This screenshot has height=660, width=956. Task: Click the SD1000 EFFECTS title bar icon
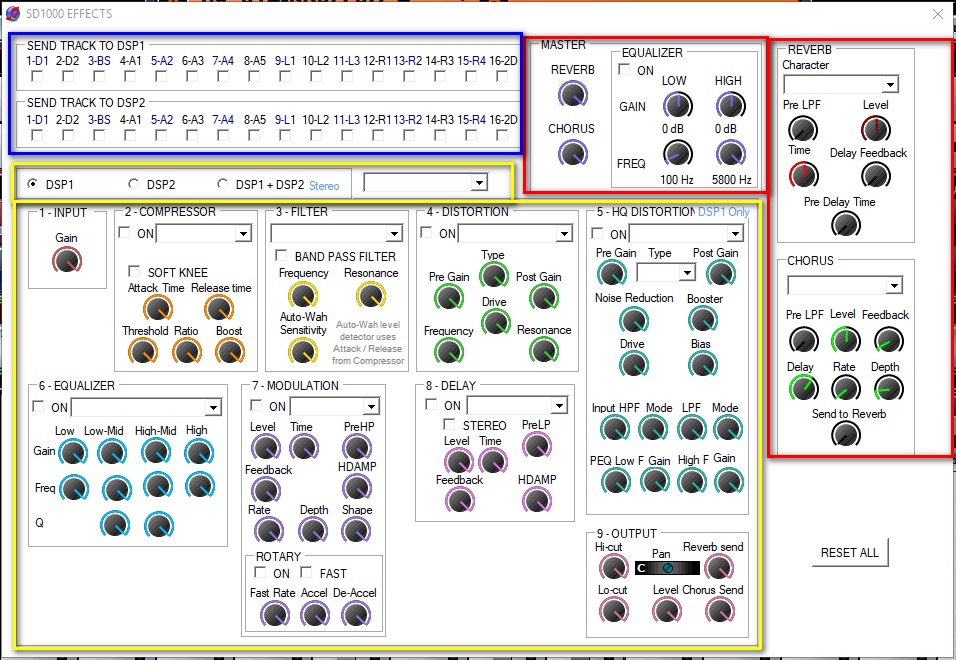[12, 13]
